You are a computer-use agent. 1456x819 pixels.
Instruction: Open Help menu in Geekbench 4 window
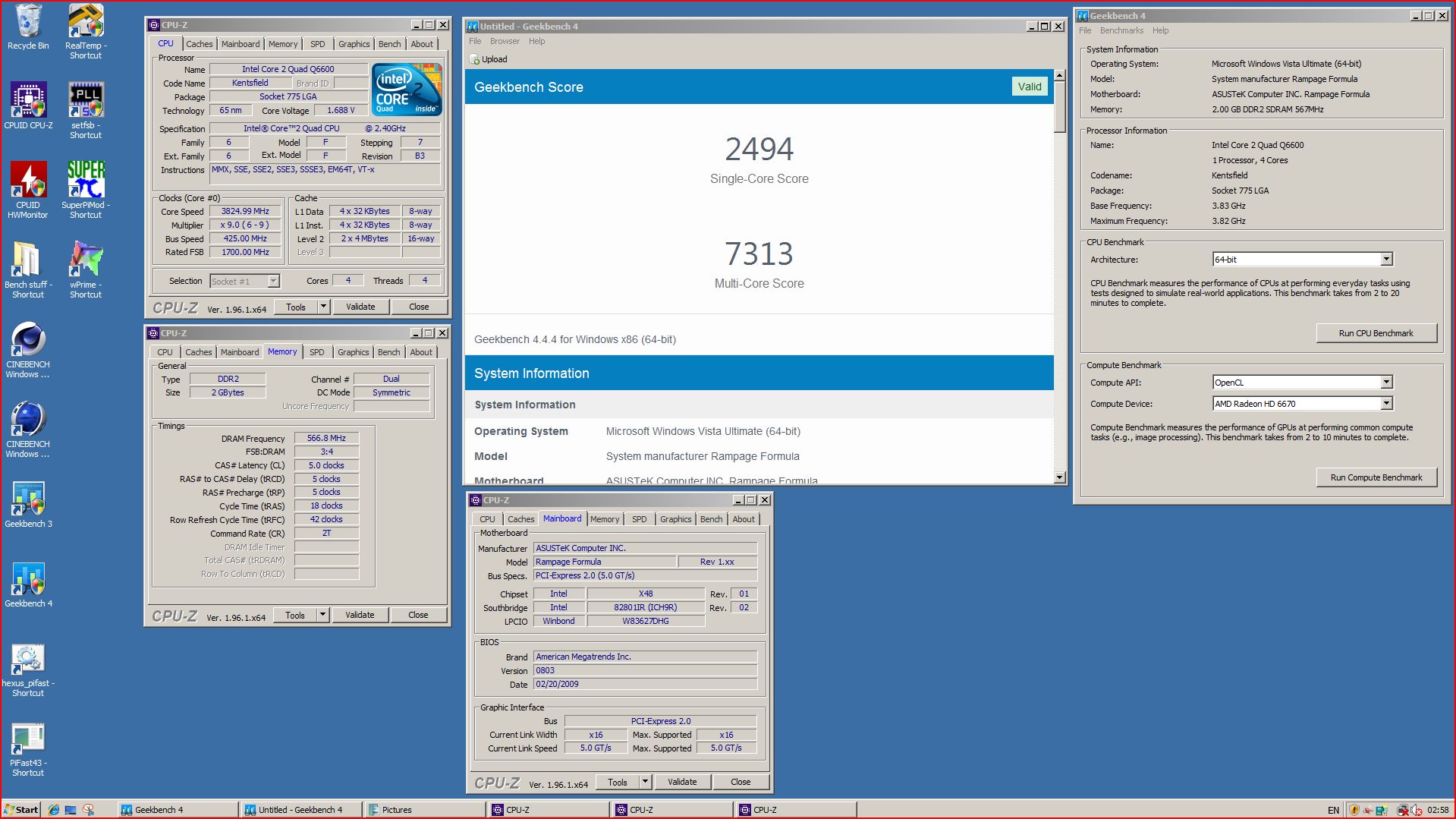coord(1160,30)
